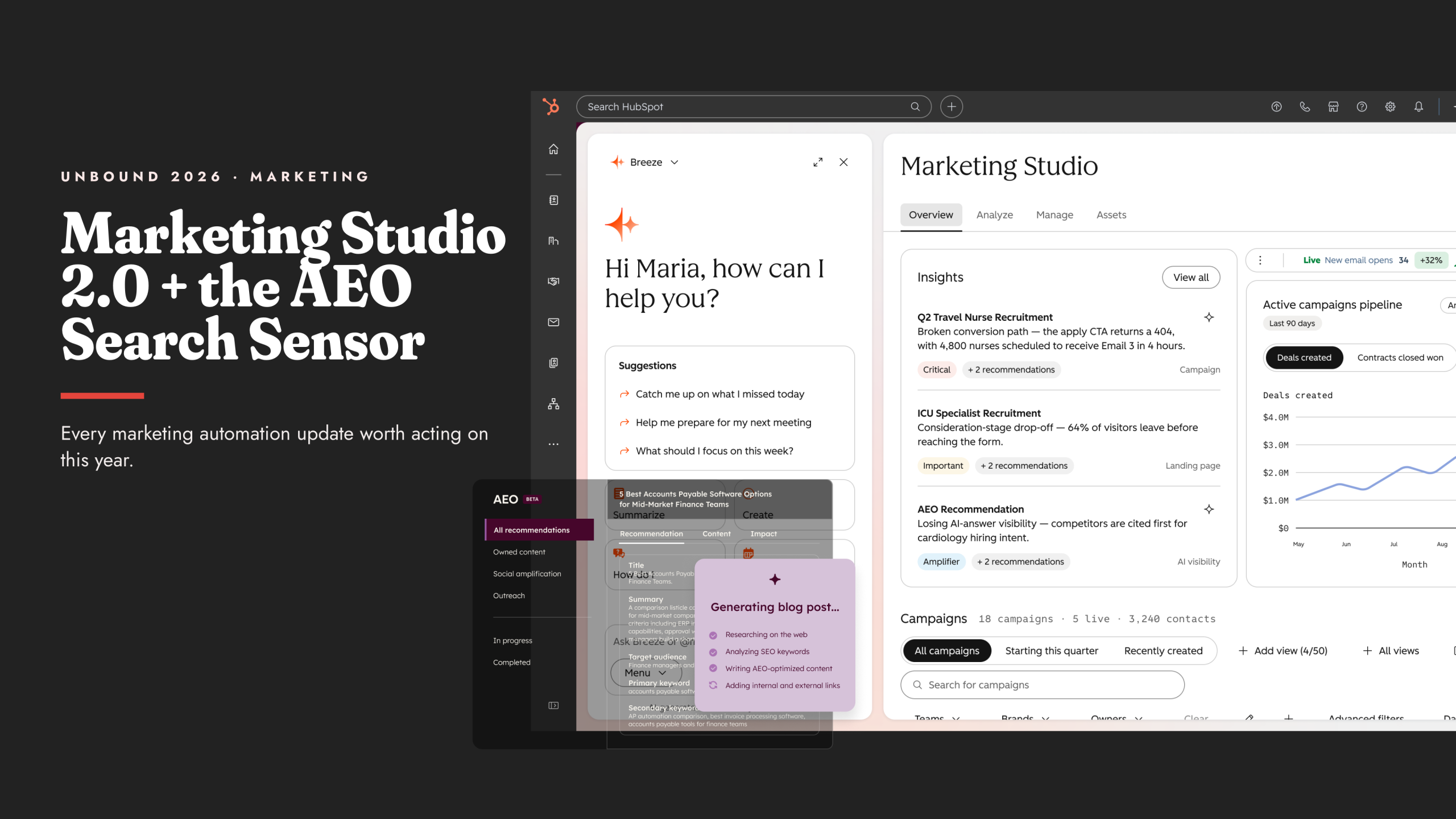
Task: Click the collapse sidebar icon at bottom left
Action: 553,705
